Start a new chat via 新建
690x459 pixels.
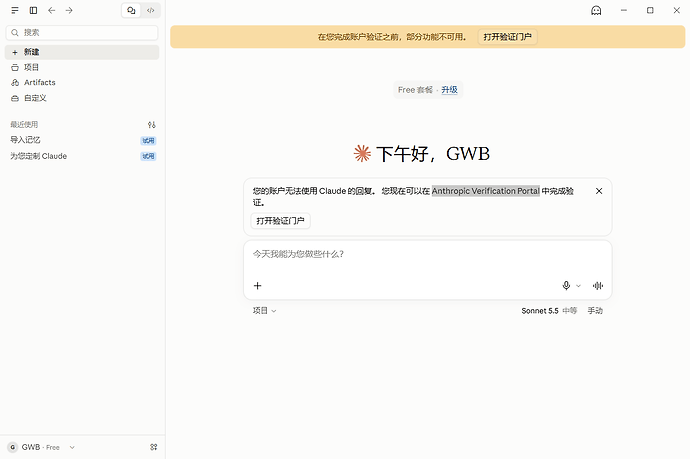(x=82, y=52)
